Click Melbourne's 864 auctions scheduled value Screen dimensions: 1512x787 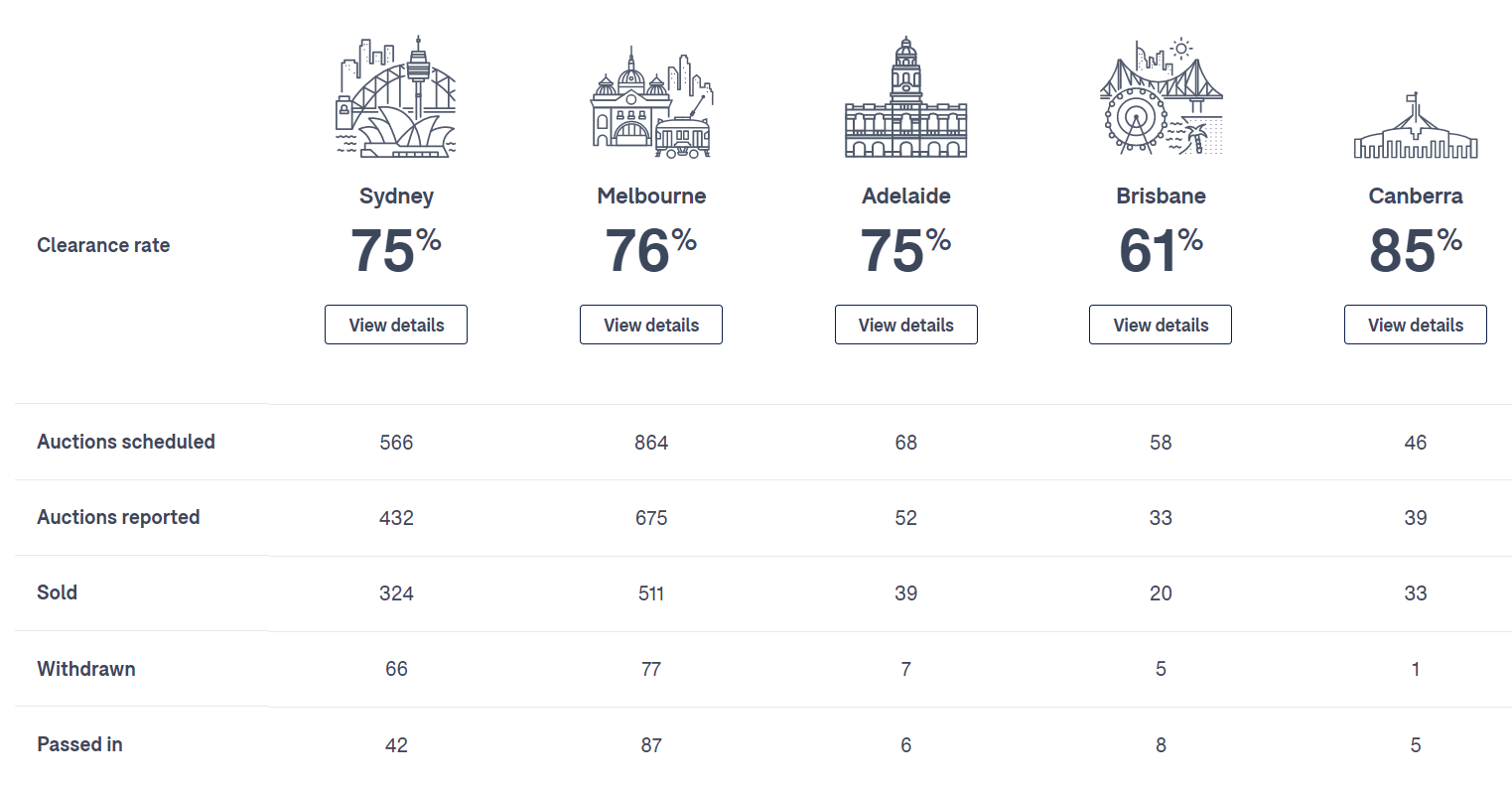651,443
